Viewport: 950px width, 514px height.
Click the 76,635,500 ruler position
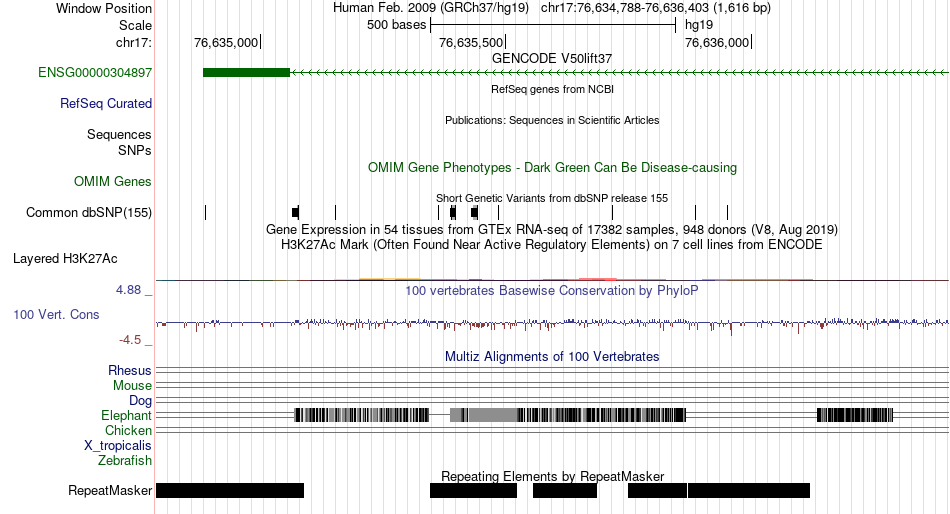coord(471,42)
